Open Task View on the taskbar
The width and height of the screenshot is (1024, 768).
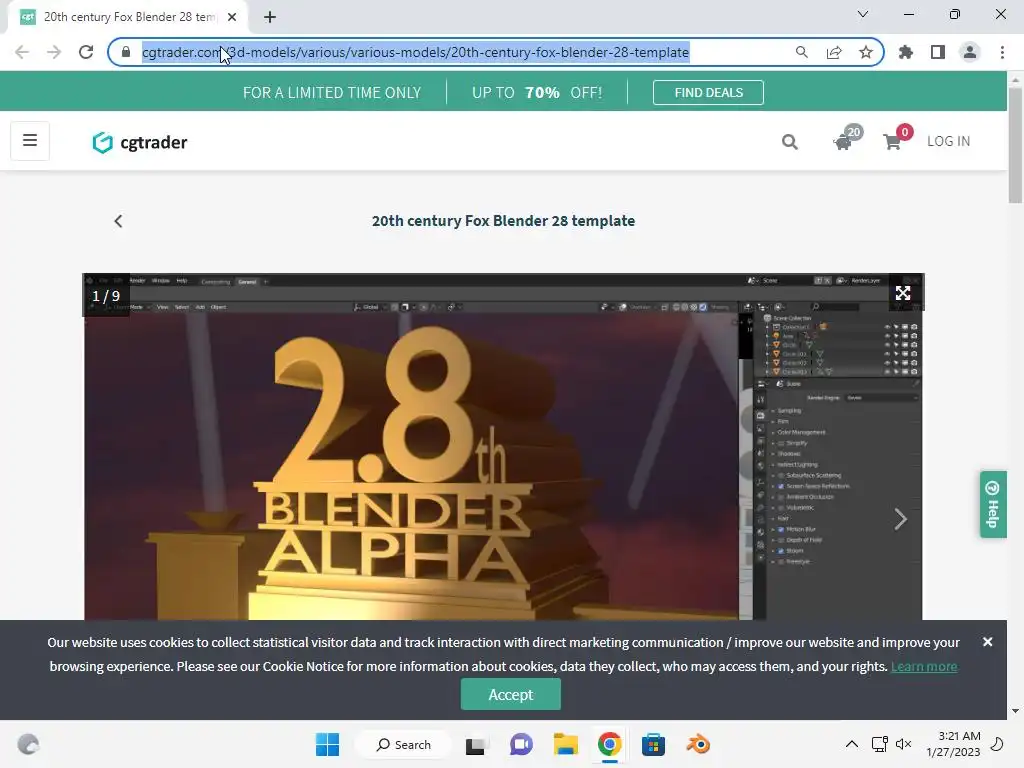[x=475, y=744]
